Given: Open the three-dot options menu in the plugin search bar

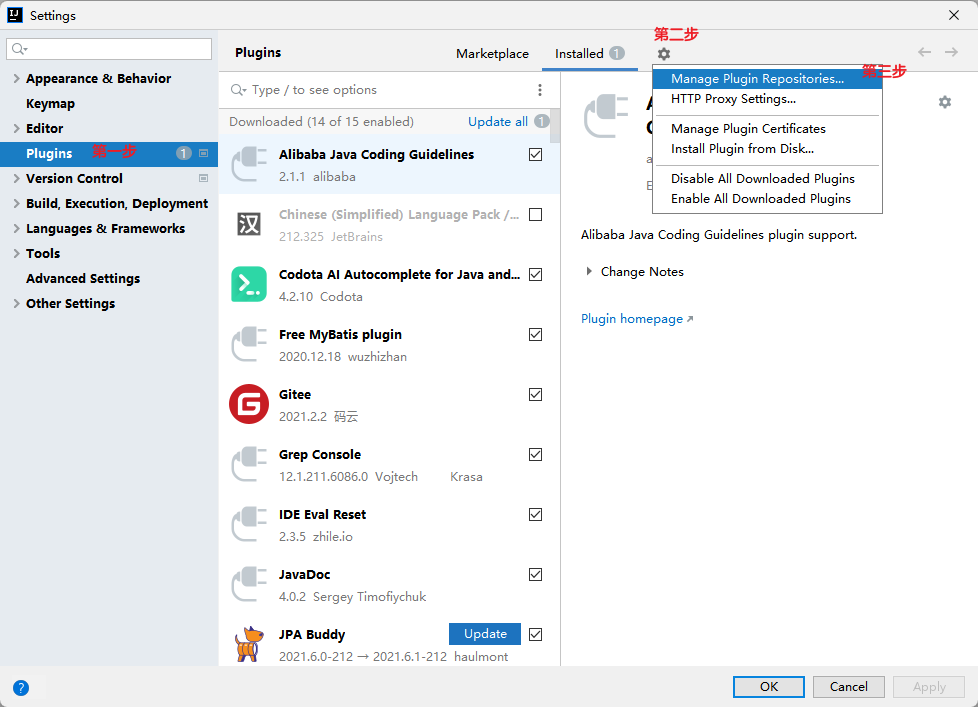Looking at the screenshot, I should pos(540,90).
